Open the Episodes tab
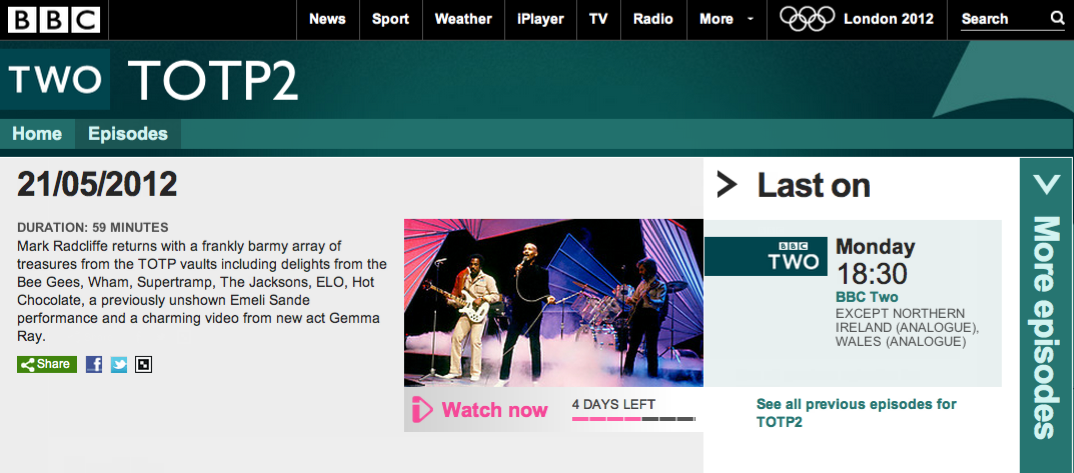 coord(127,134)
